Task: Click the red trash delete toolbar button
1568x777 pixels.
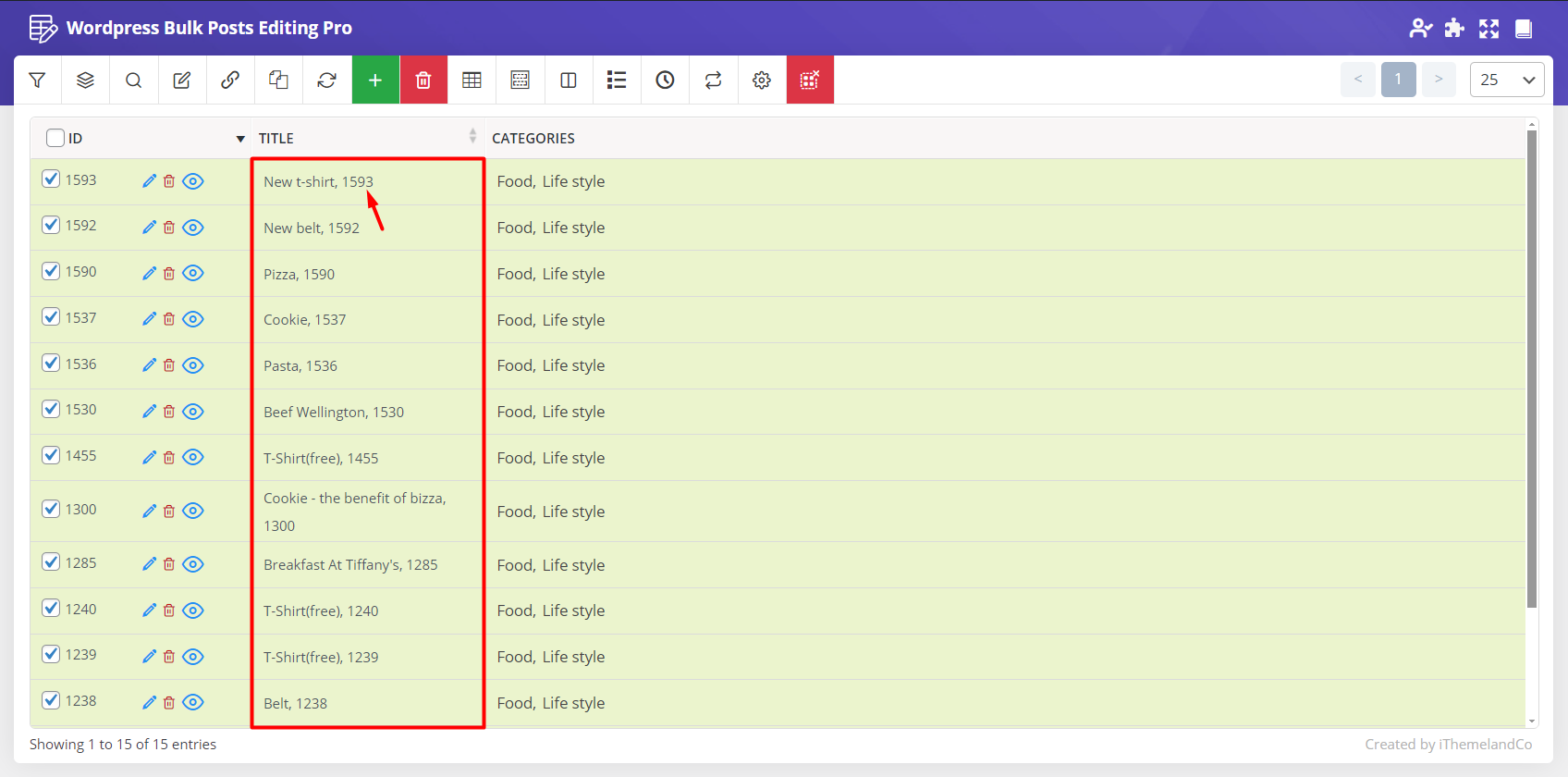Action: pos(423,80)
